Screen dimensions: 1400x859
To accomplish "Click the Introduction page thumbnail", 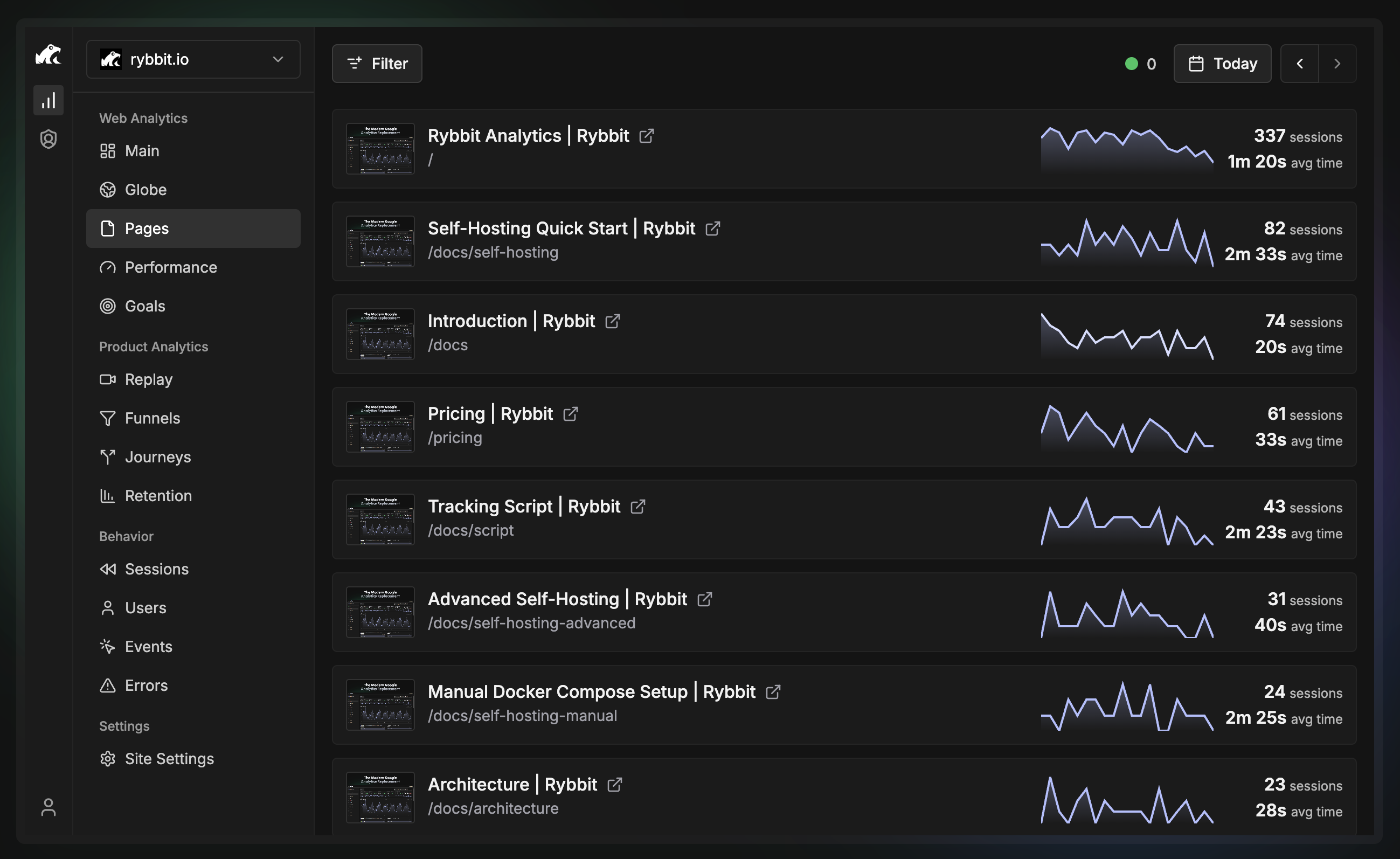I will click(380, 334).
